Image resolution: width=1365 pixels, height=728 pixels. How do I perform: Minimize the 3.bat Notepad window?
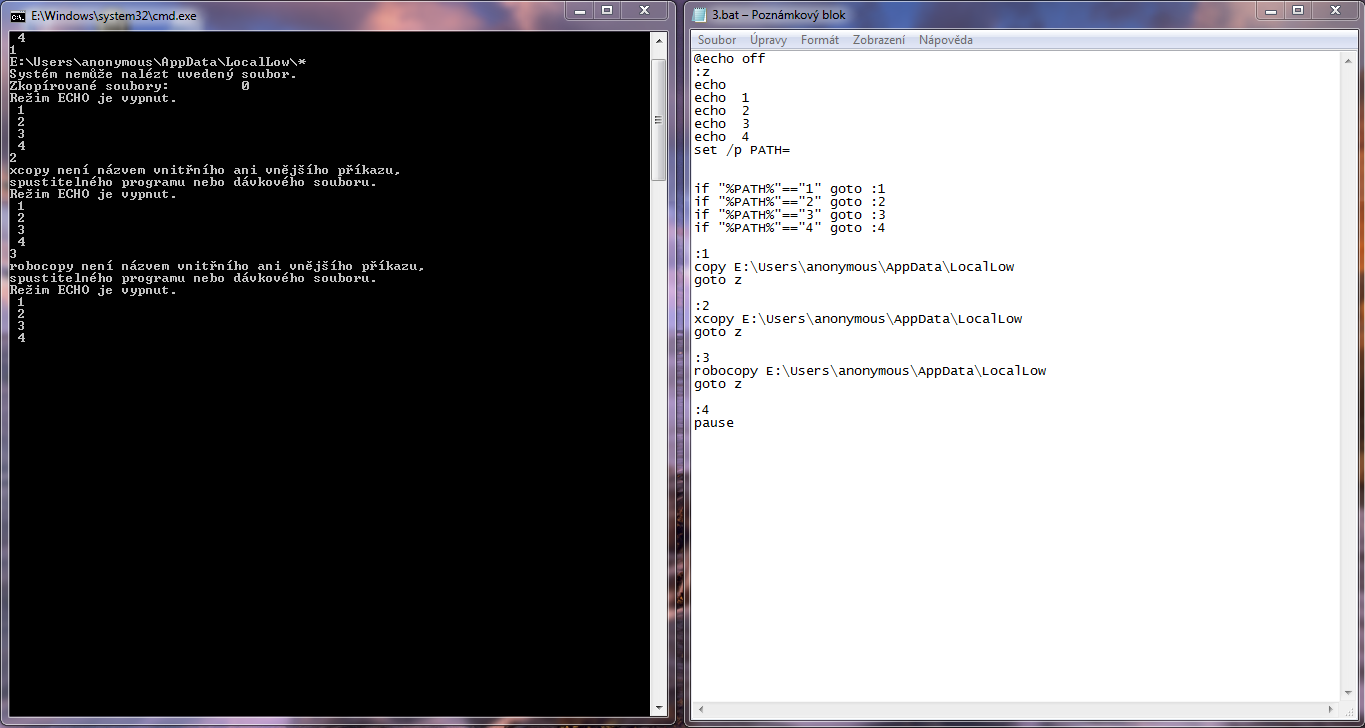point(1270,10)
